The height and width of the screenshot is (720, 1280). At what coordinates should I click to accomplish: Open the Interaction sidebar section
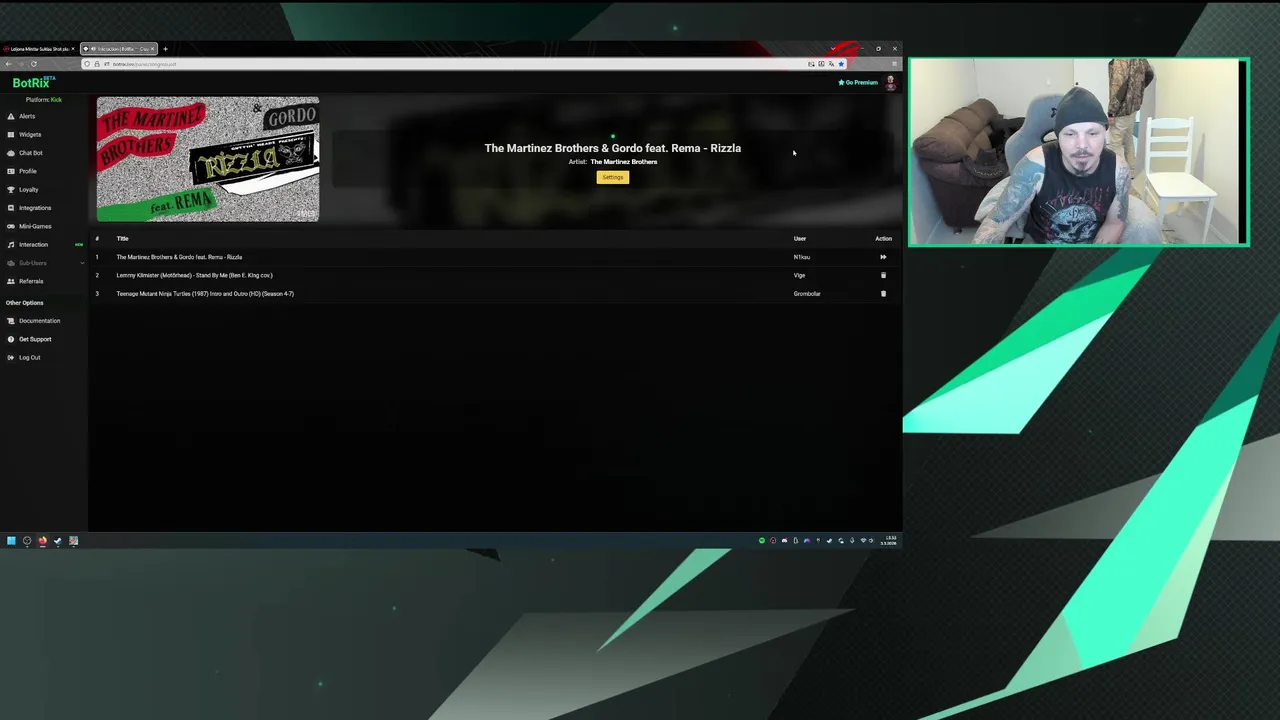click(x=33, y=244)
